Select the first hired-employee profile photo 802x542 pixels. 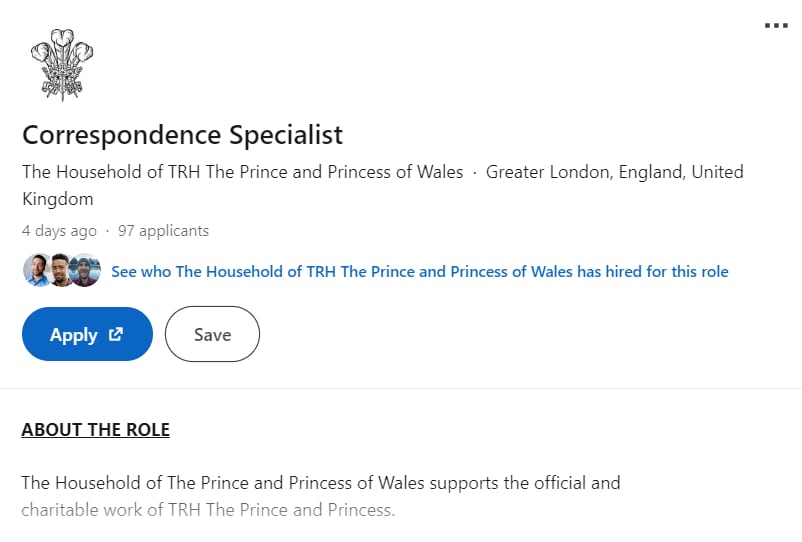coord(37,270)
